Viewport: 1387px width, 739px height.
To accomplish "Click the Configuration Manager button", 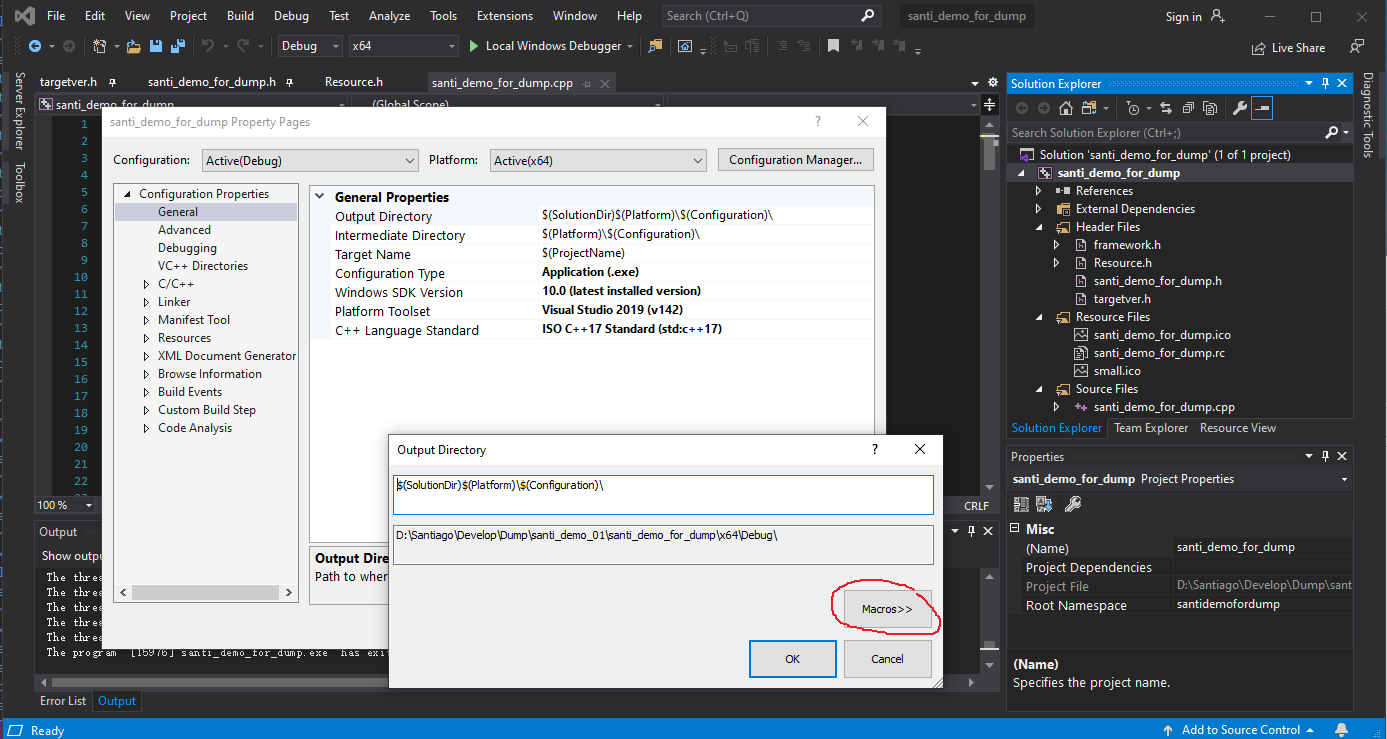I will point(795,160).
